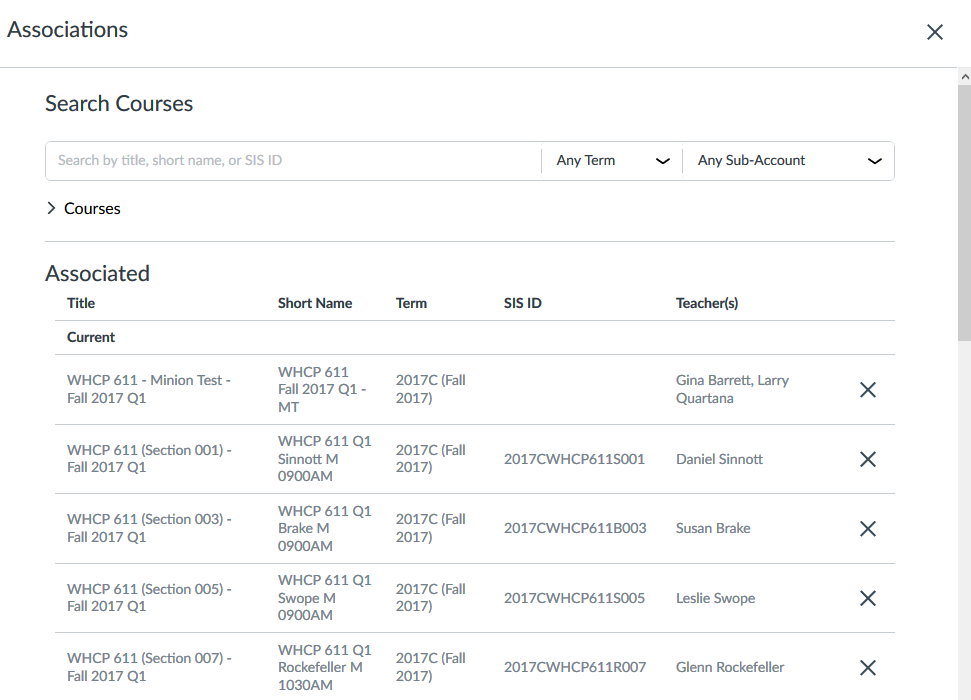971x700 pixels.
Task: Remove the Section 001 Sinnott association
Action: [x=867, y=459]
